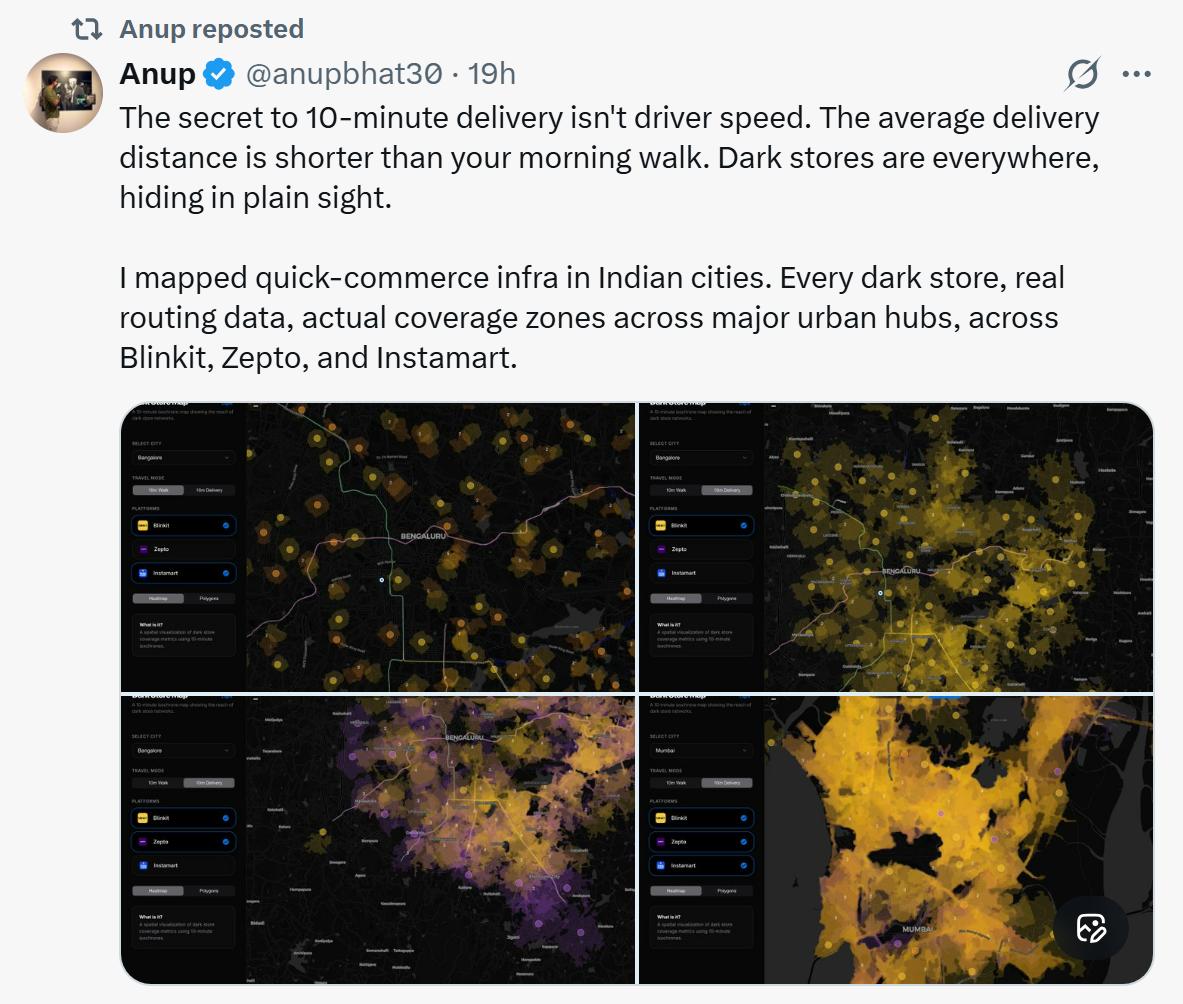Screen dimensions: 1183x1004
Task: Switch to Polygons tab in Mumbai screenshot
Action: point(726,891)
